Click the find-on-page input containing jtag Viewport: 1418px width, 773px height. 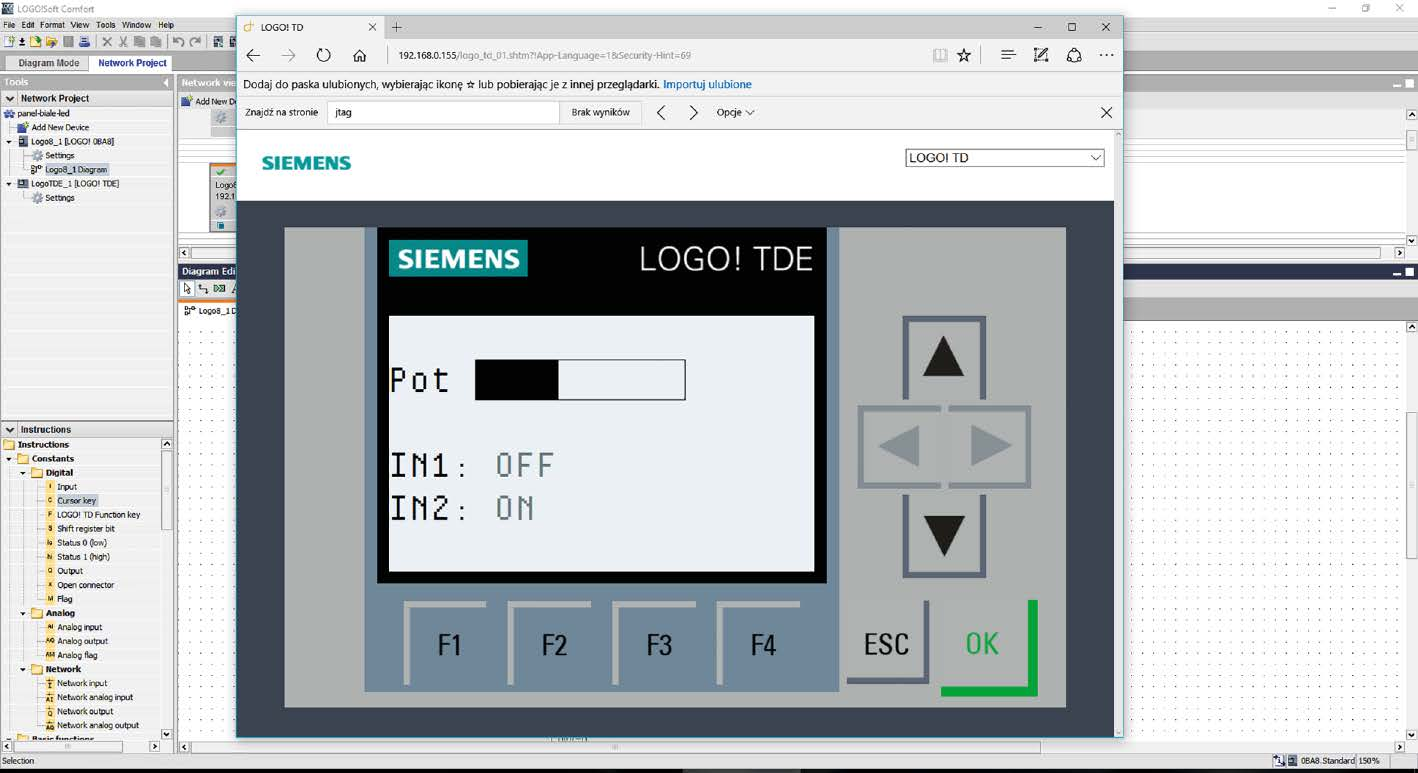coord(443,112)
